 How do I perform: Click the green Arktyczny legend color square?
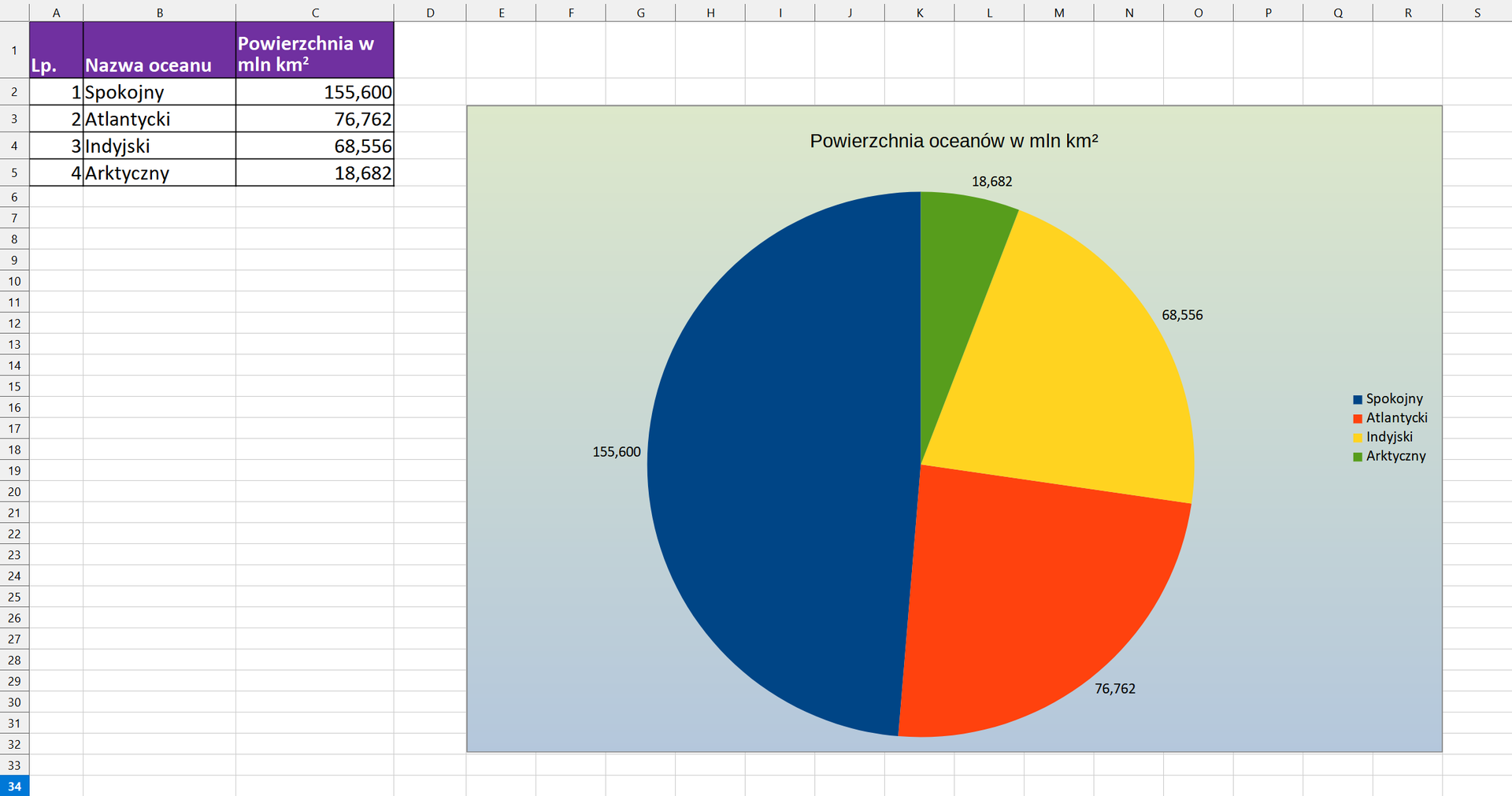(x=1358, y=457)
